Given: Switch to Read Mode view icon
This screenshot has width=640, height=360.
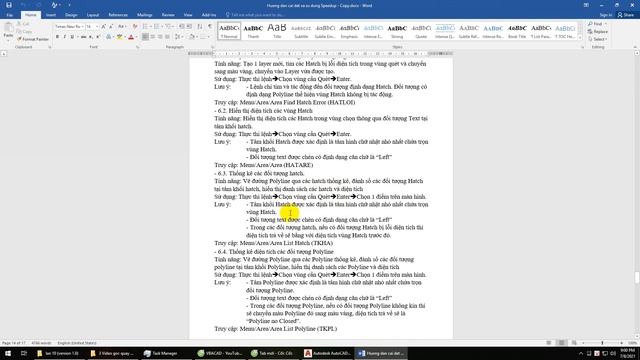Looking at the screenshot, I should point(549,343).
